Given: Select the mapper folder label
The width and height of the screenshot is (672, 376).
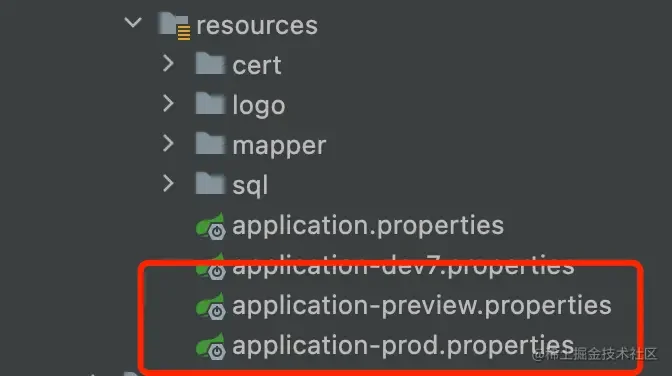Looking at the screenshot, I should pos(279,146).
